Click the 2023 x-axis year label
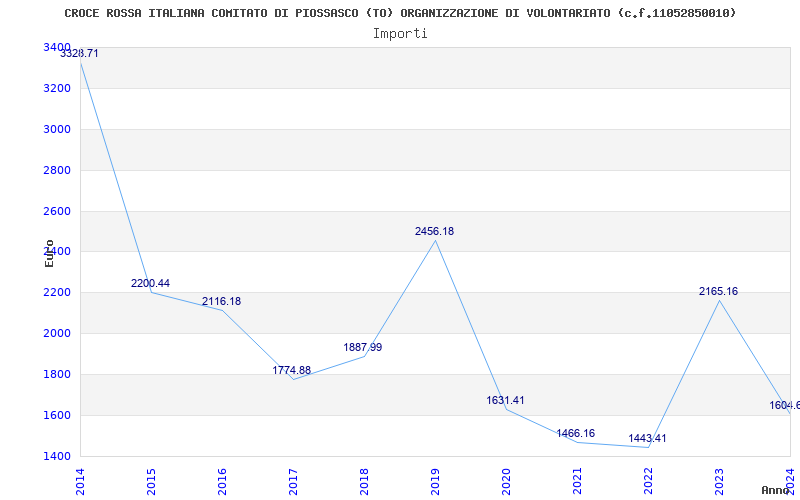Viewport: 800px width, 500px height. (719, 482)
